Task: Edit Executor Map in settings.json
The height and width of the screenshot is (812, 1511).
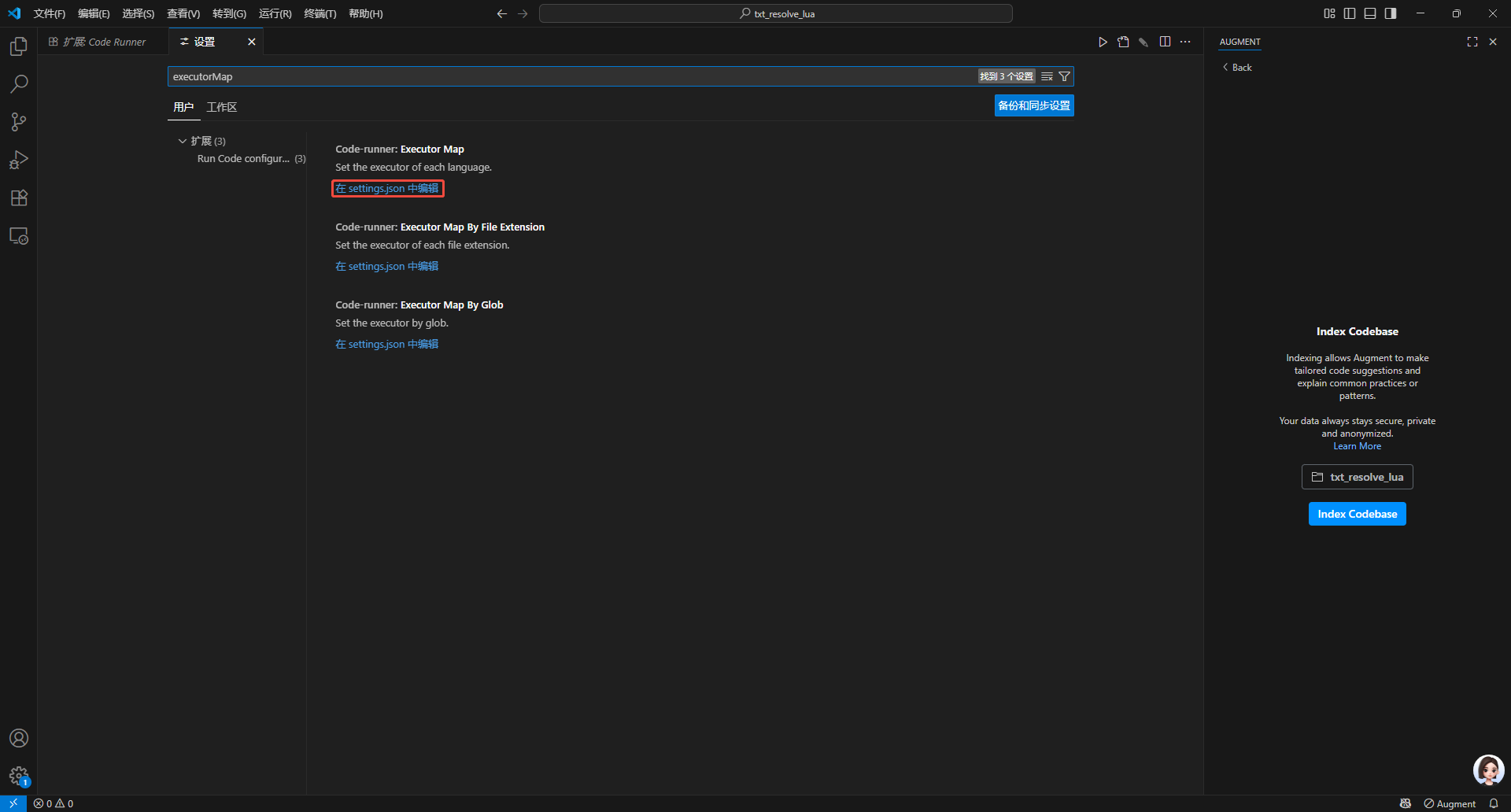Action: 387,188
